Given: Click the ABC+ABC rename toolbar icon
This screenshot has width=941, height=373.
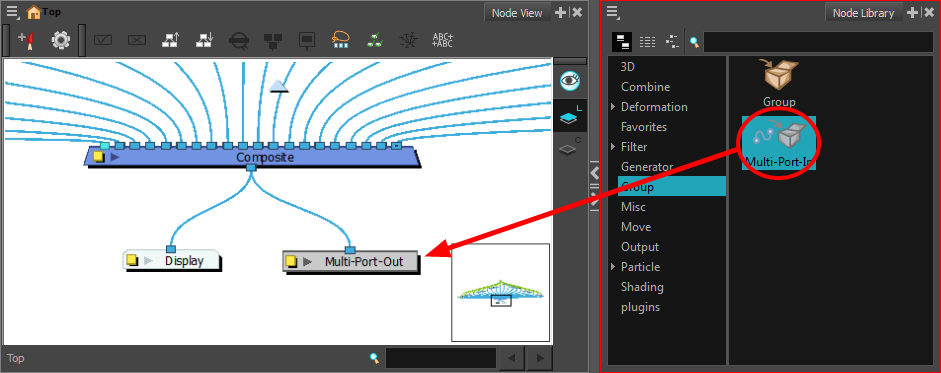Looking at the screenshot, I should tap(442, 40).
